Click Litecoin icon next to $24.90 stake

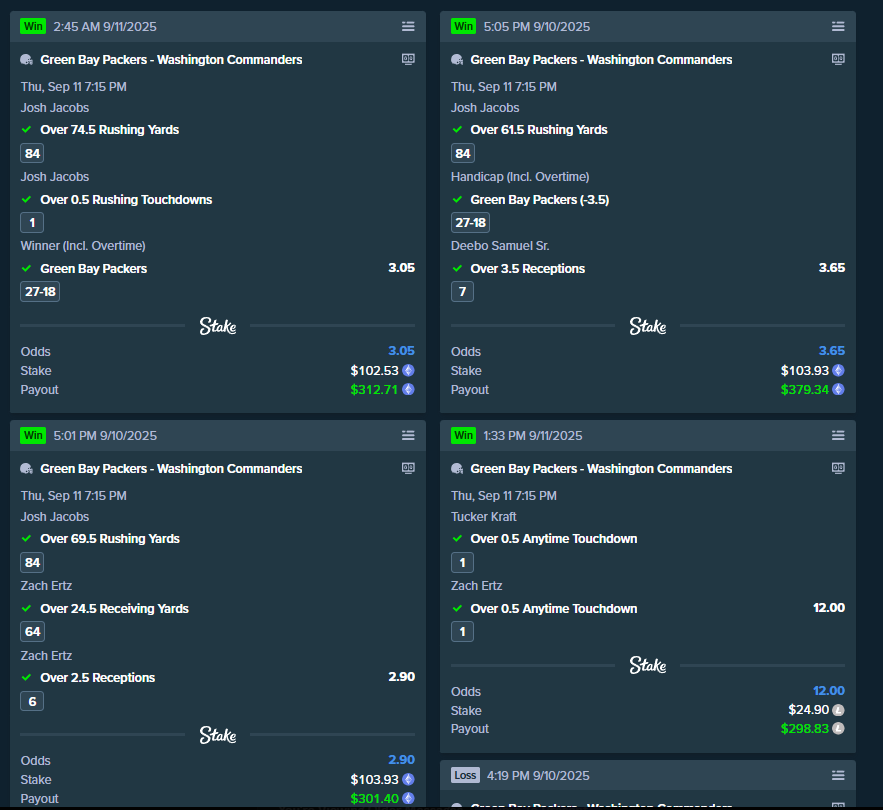coord(839,710)
